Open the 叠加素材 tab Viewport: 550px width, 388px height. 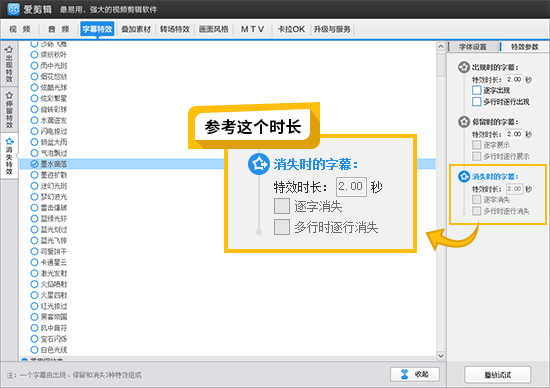pyautogui.click(x=136, y=29)
